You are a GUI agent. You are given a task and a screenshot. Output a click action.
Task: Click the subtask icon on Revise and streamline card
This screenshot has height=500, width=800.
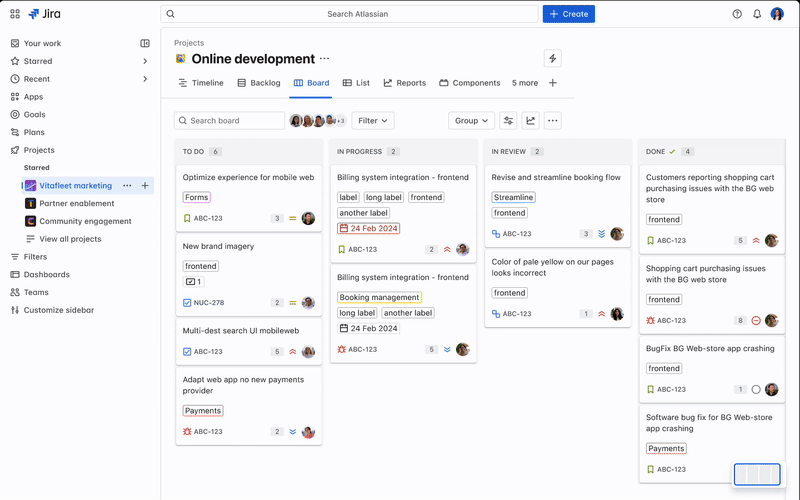pos(496,234)
